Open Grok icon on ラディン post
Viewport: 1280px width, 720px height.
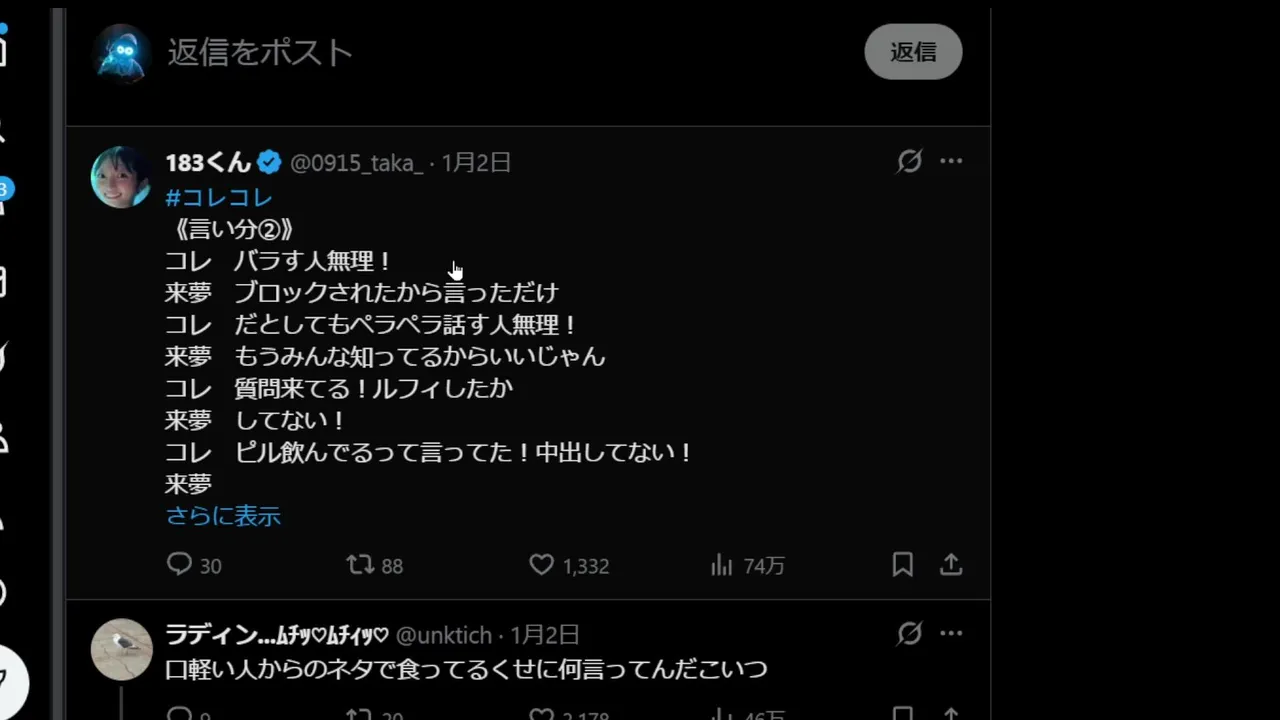pos(909,633)
